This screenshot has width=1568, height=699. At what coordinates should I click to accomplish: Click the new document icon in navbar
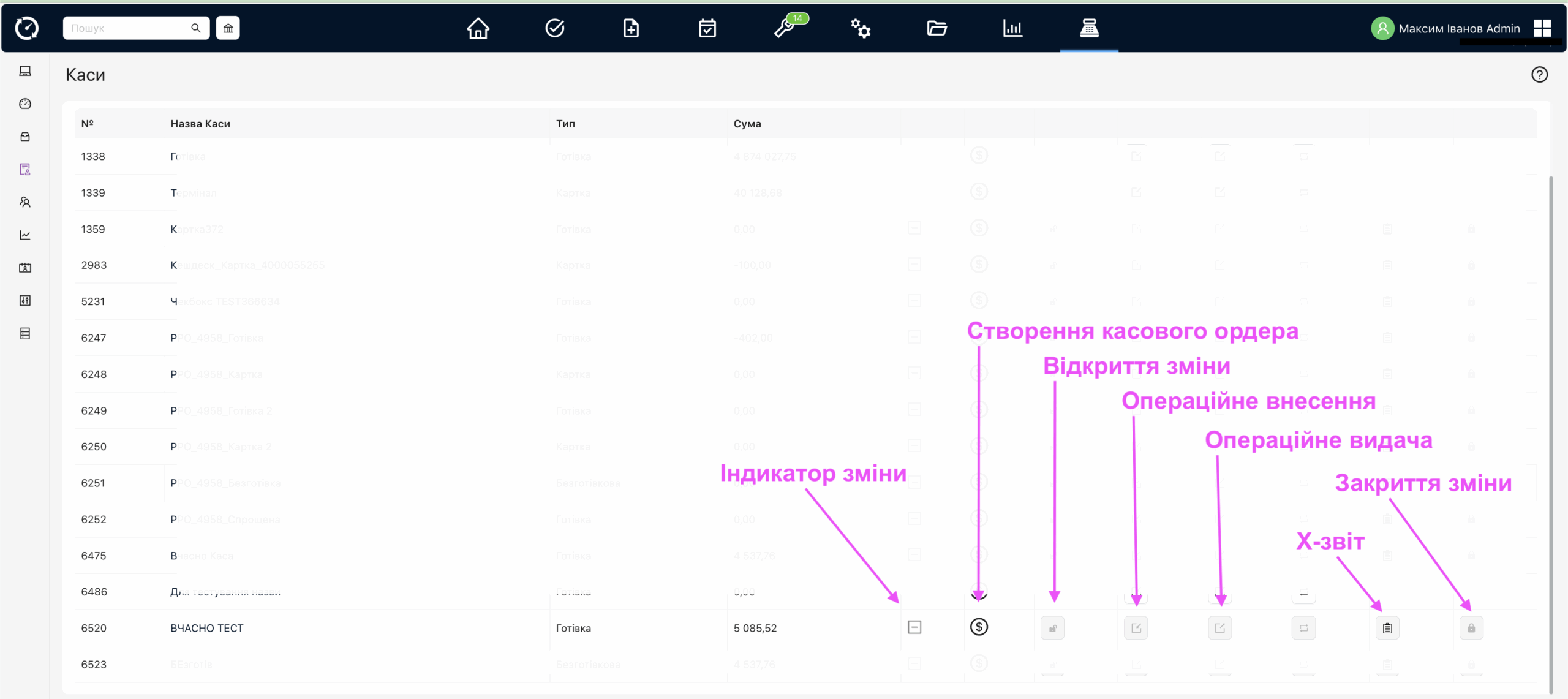tap(631, 28)
